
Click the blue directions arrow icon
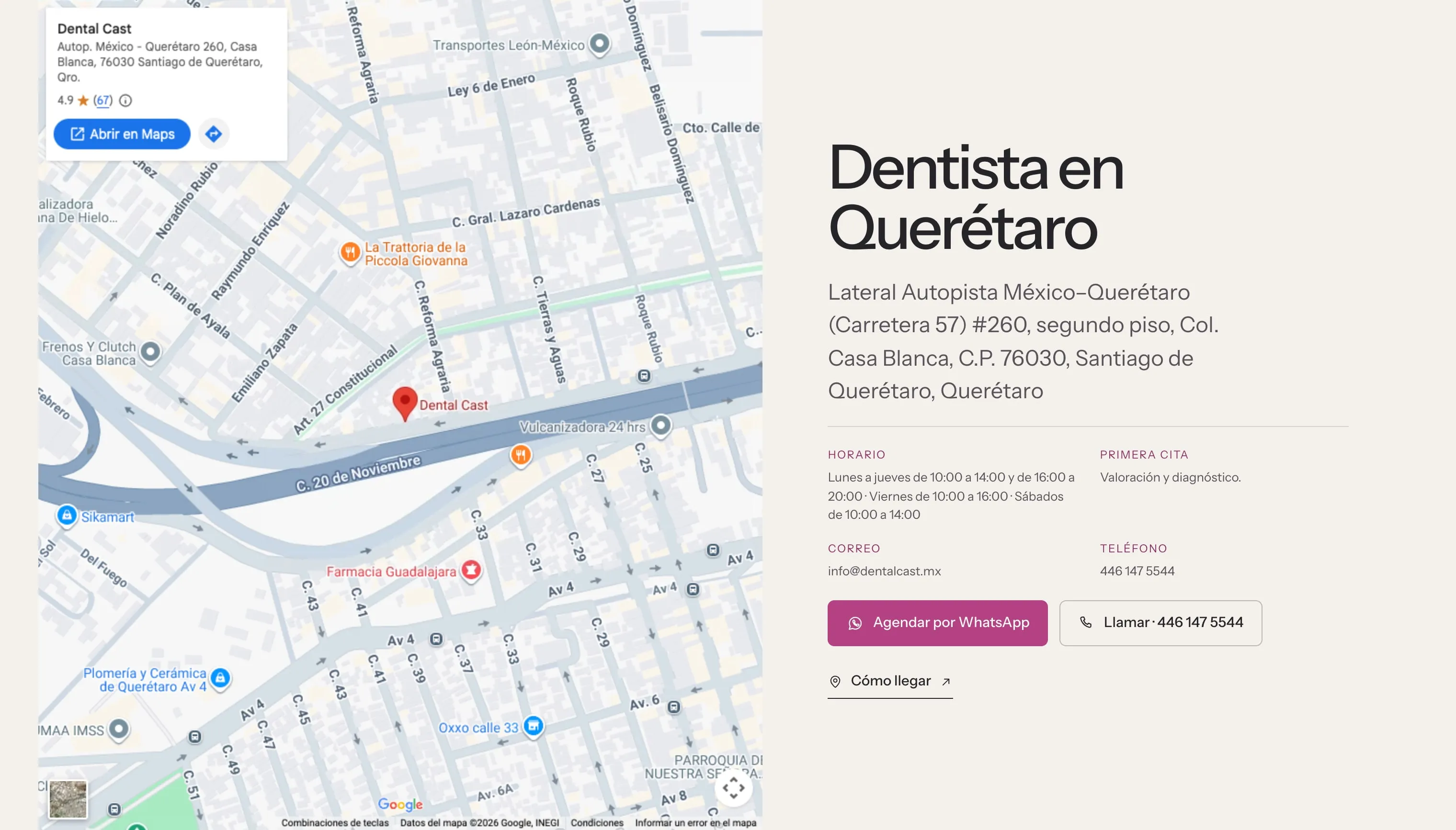pos(214,134)
